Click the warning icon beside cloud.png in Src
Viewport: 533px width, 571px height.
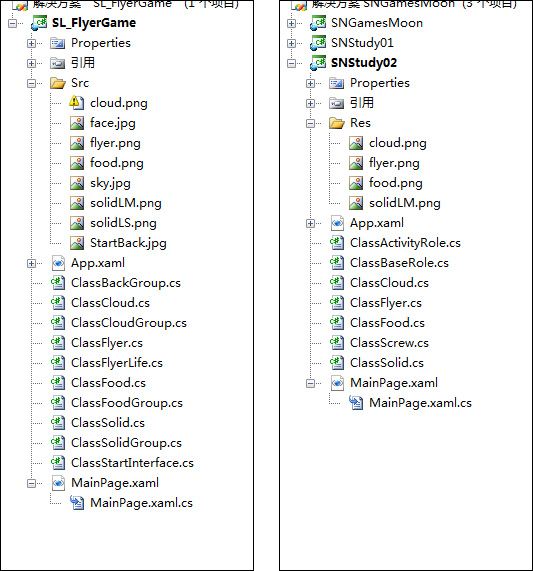coord(77,103)
